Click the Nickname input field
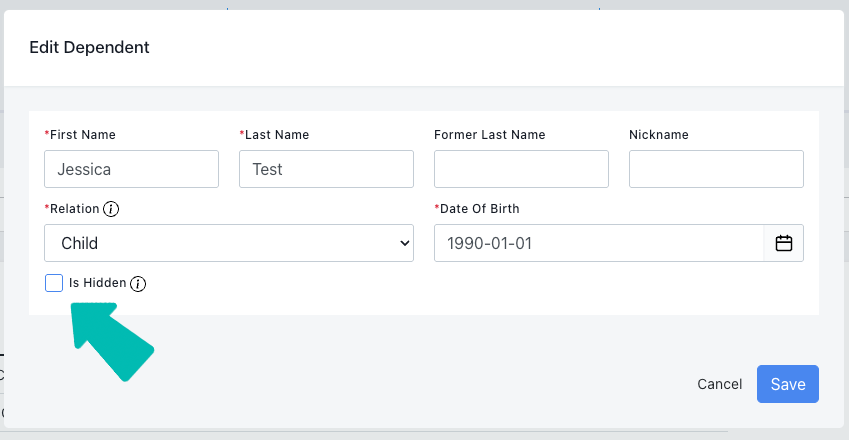The height and width of the screenshot is (440, 849). pos(716,169)
